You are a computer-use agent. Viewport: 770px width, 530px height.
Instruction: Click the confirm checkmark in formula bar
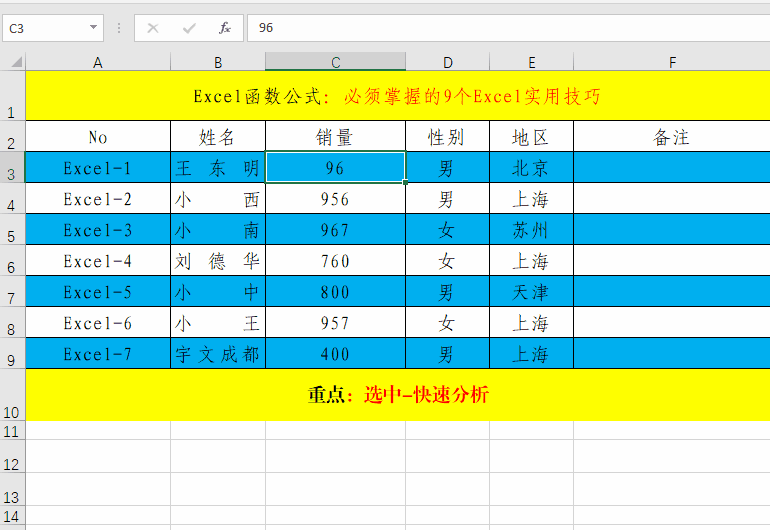(189, 28)
